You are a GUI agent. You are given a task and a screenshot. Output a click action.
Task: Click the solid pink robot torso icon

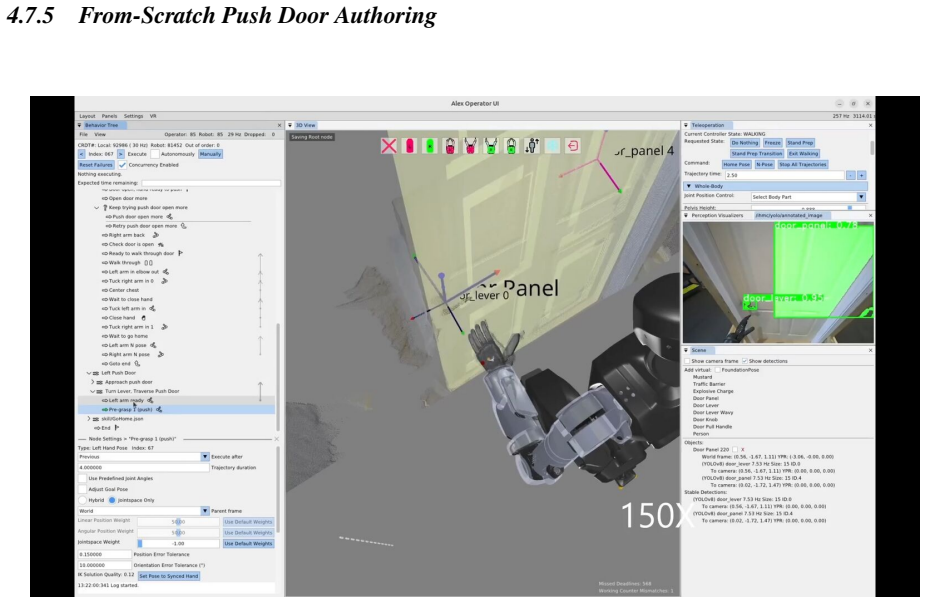tap(409, 145)
